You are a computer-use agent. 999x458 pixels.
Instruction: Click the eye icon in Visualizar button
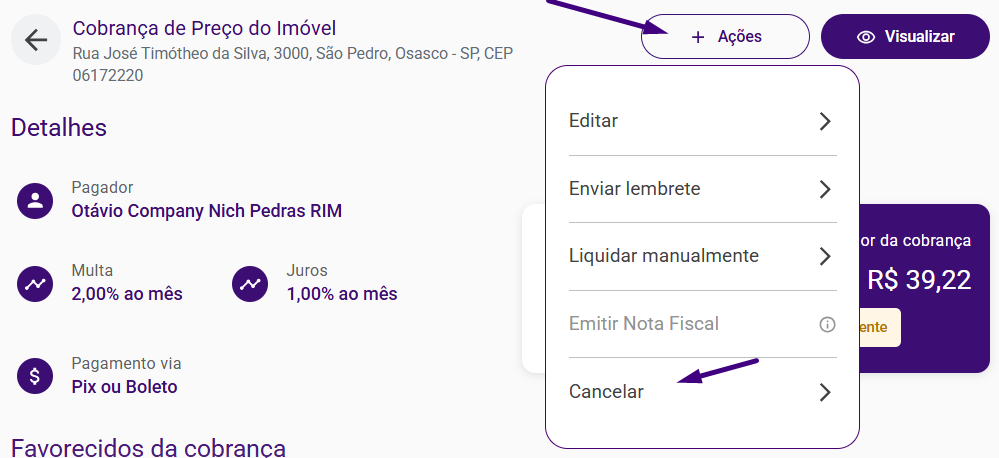tap(865, 37)
